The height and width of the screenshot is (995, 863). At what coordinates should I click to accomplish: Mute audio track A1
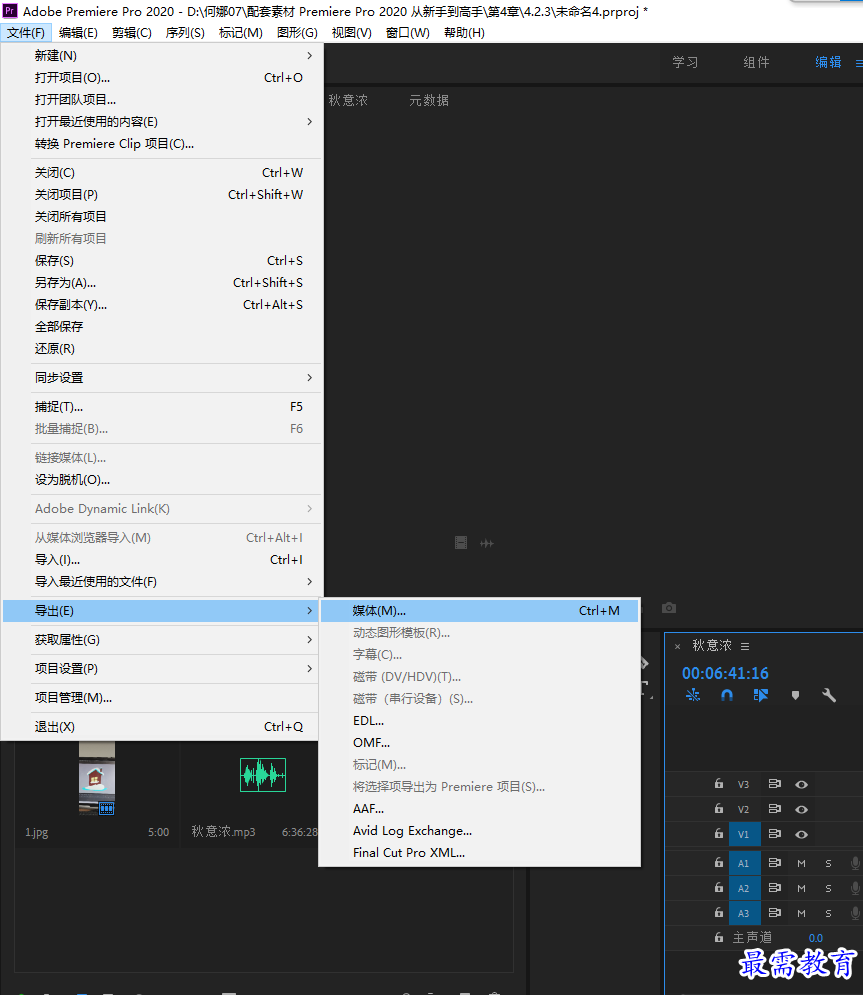click(801, 863)
